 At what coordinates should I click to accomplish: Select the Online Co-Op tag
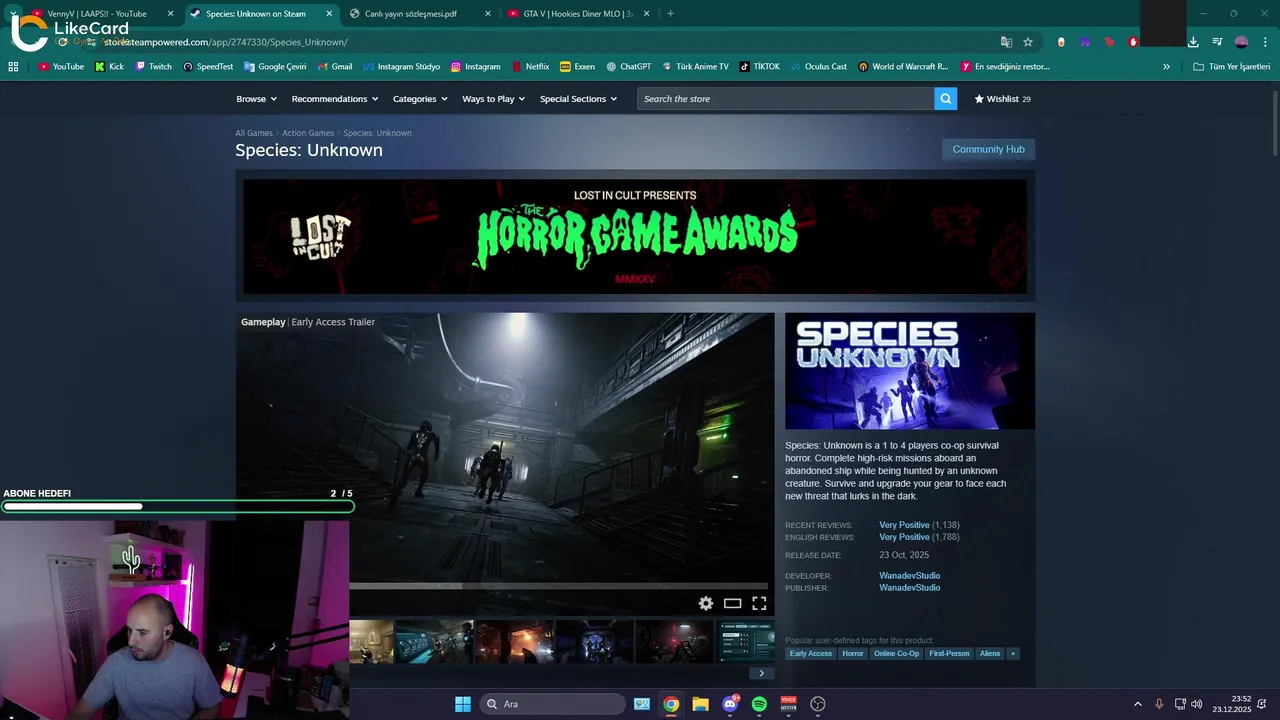896,654
